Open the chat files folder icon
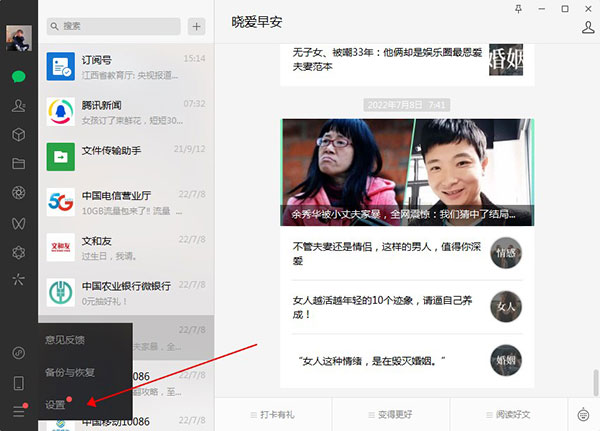Viewport: 600px width, 431px height. click(18, 163)
